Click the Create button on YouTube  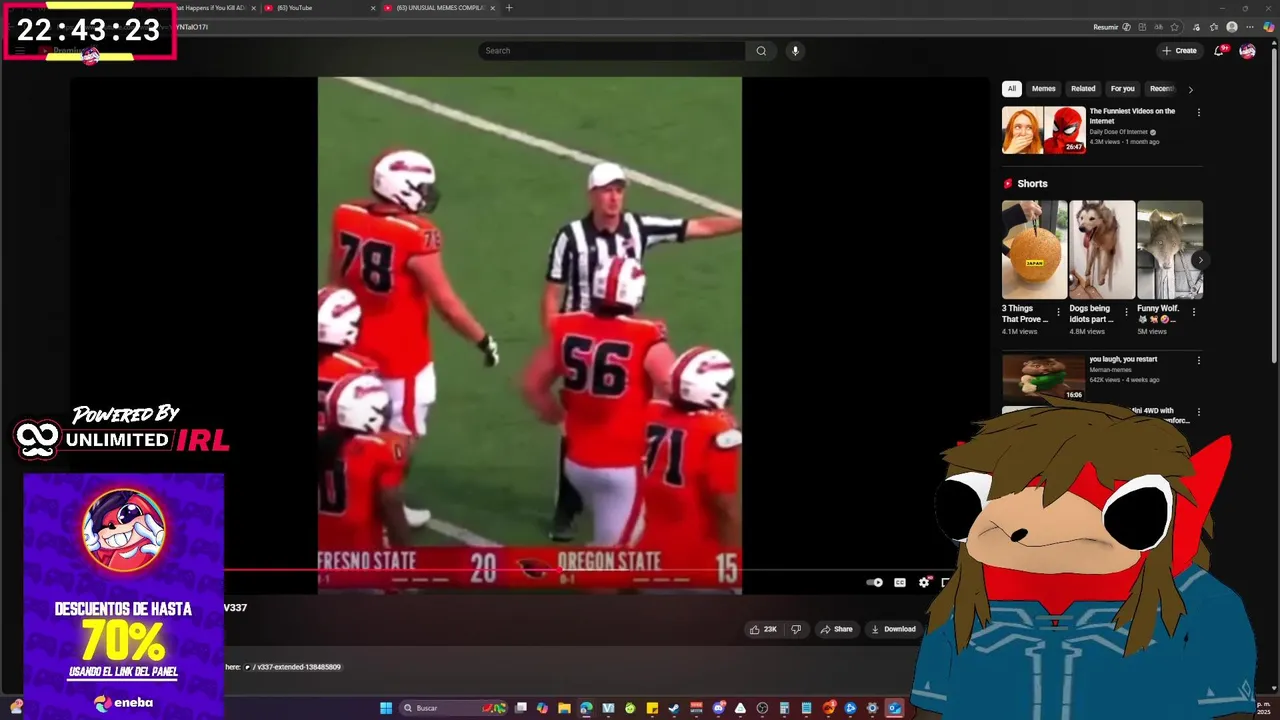(x=1179, y=51)
